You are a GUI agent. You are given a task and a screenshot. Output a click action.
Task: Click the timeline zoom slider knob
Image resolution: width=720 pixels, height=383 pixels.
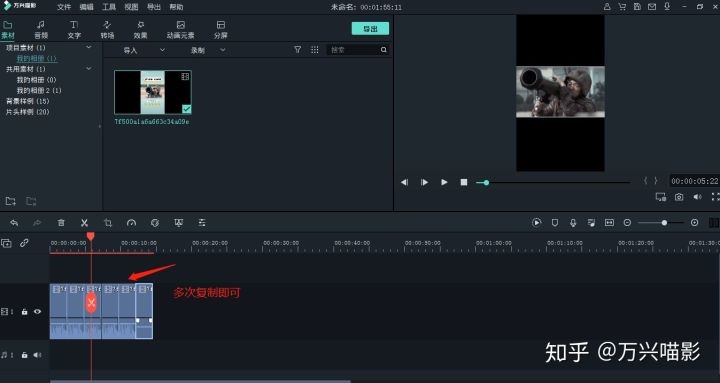point(664,223)
